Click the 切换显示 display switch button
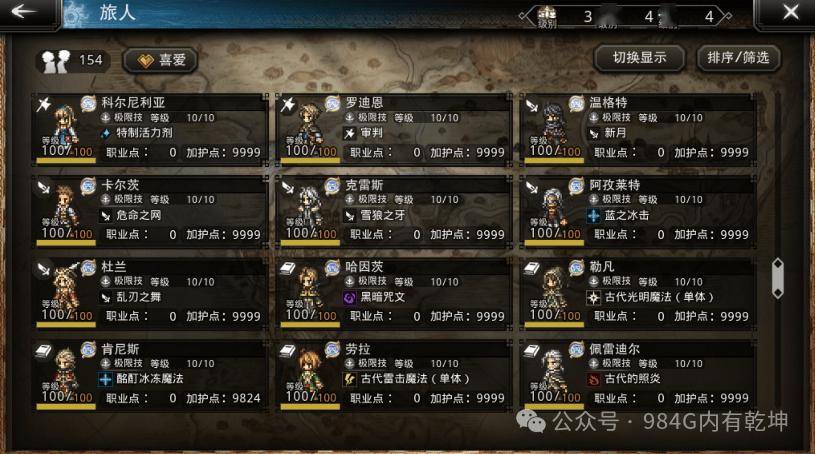Image resolution: width=815 pixels, height=454 pixels. pyautogui.click(x=639, y=58)
